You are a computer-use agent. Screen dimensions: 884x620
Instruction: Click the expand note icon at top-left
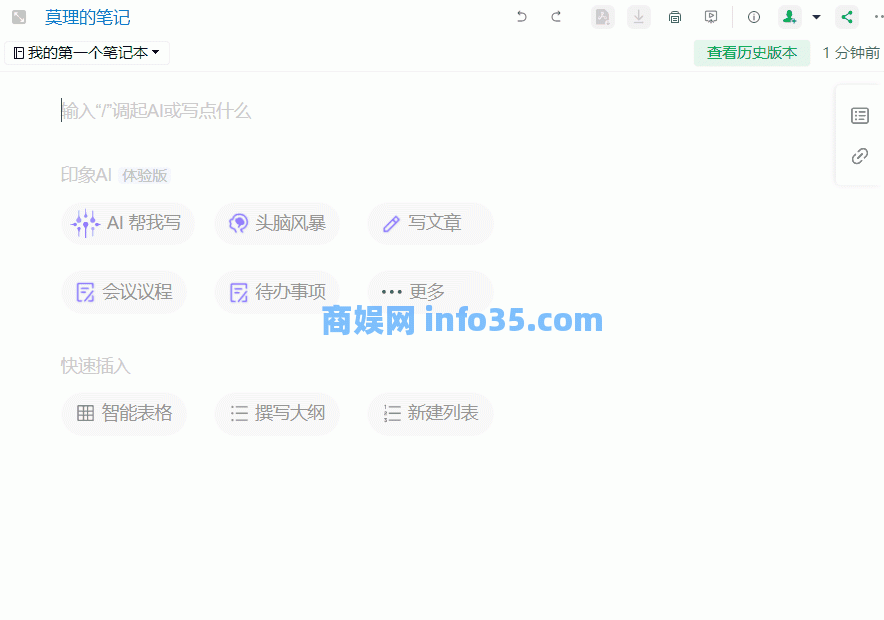coord(19,17)
